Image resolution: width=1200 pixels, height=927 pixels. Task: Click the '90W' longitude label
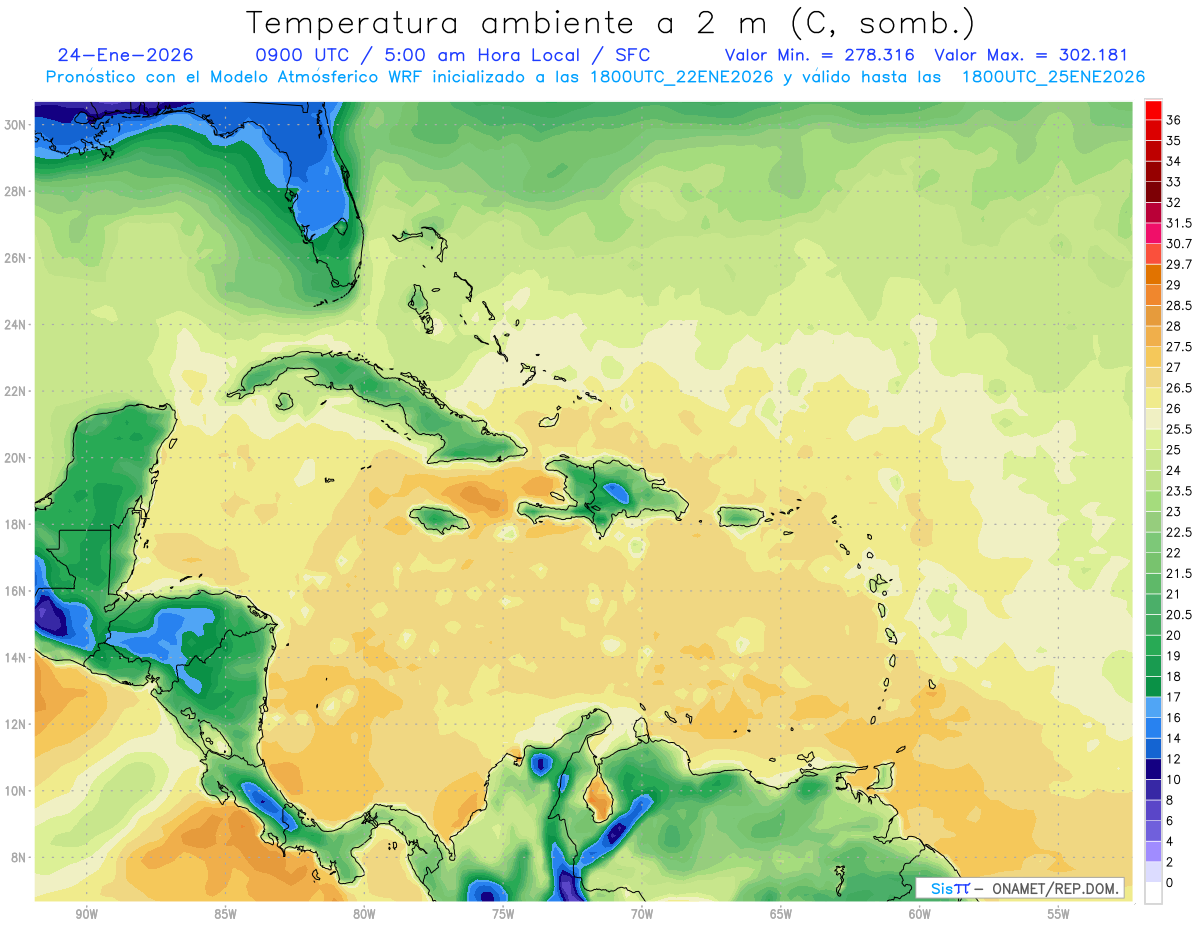point(86,914)
